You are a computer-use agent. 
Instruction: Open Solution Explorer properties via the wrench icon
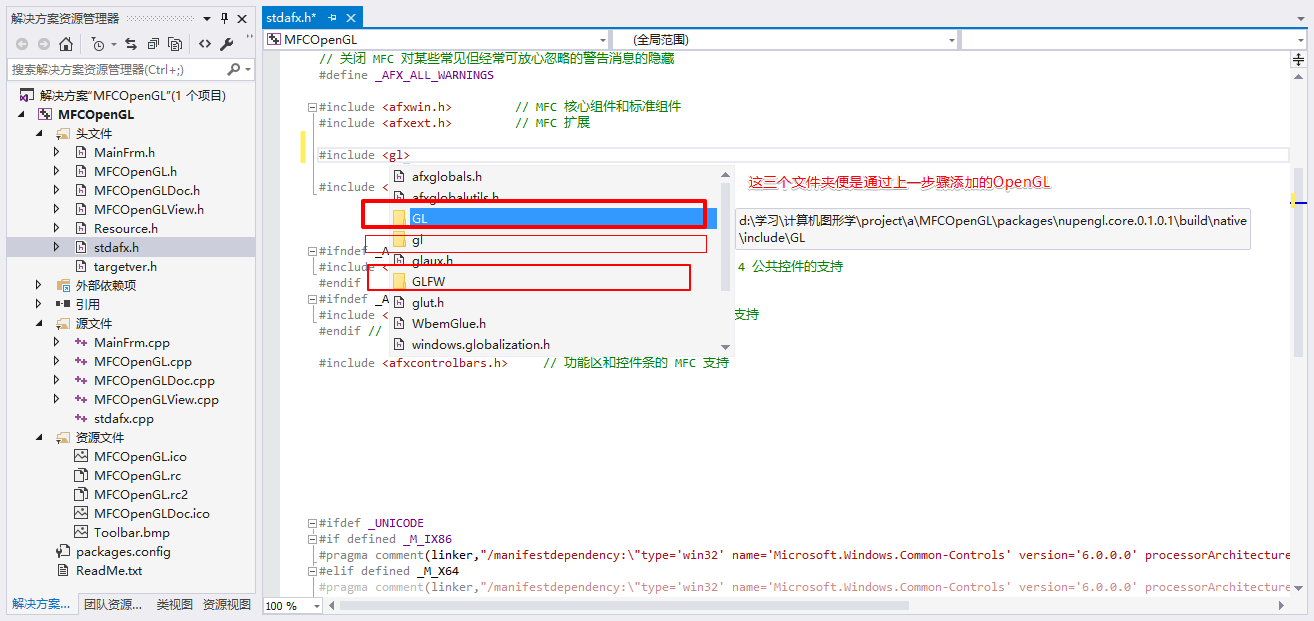(228, 44)
